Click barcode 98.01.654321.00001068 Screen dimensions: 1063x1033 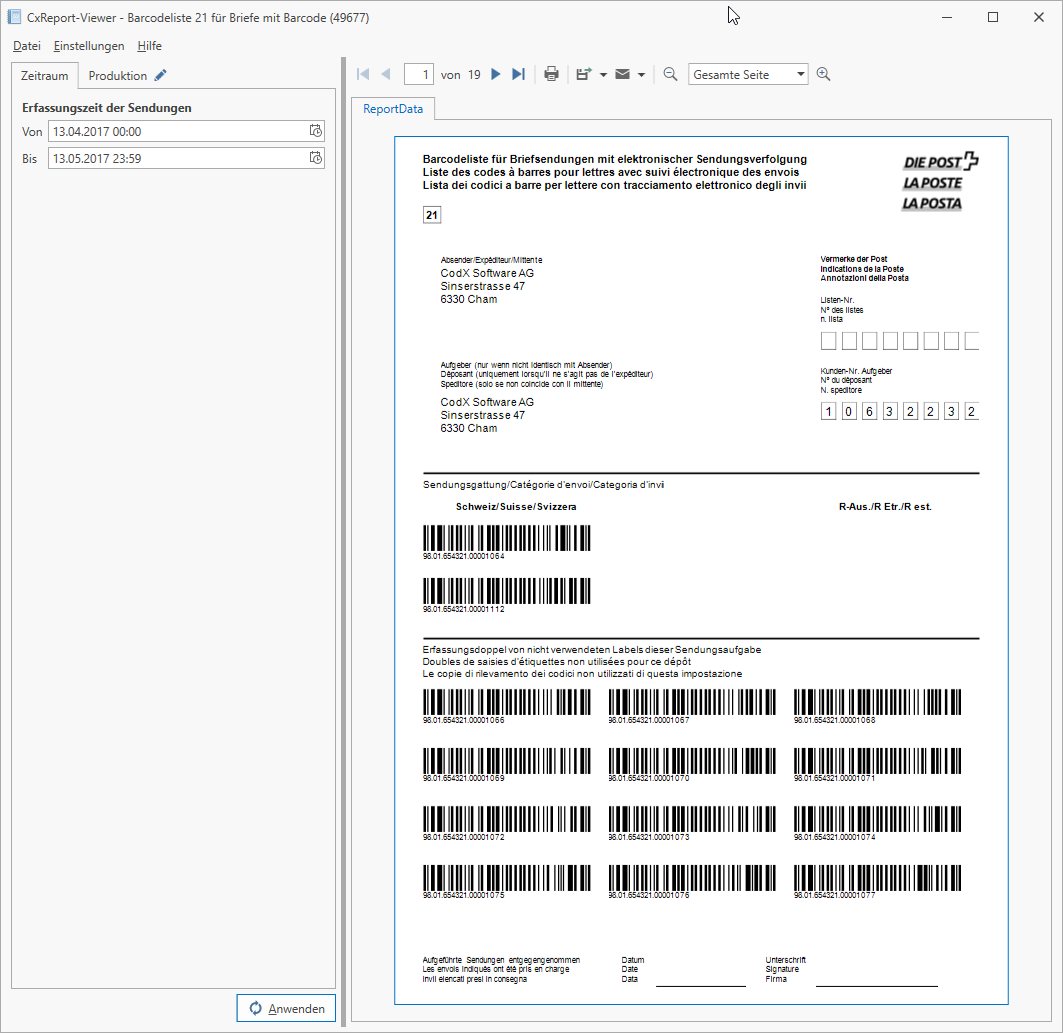877,702
